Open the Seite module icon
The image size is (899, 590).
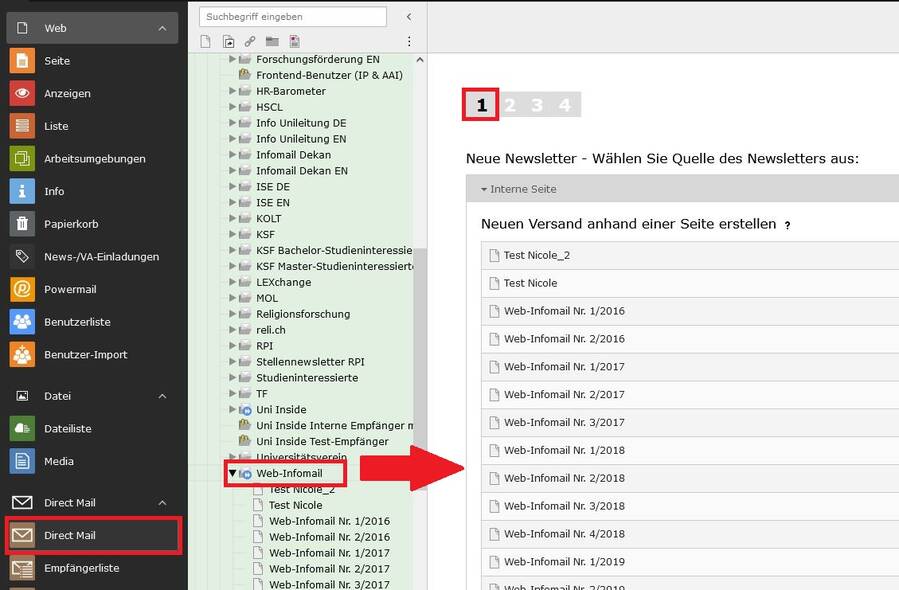(x=22, y=61)
